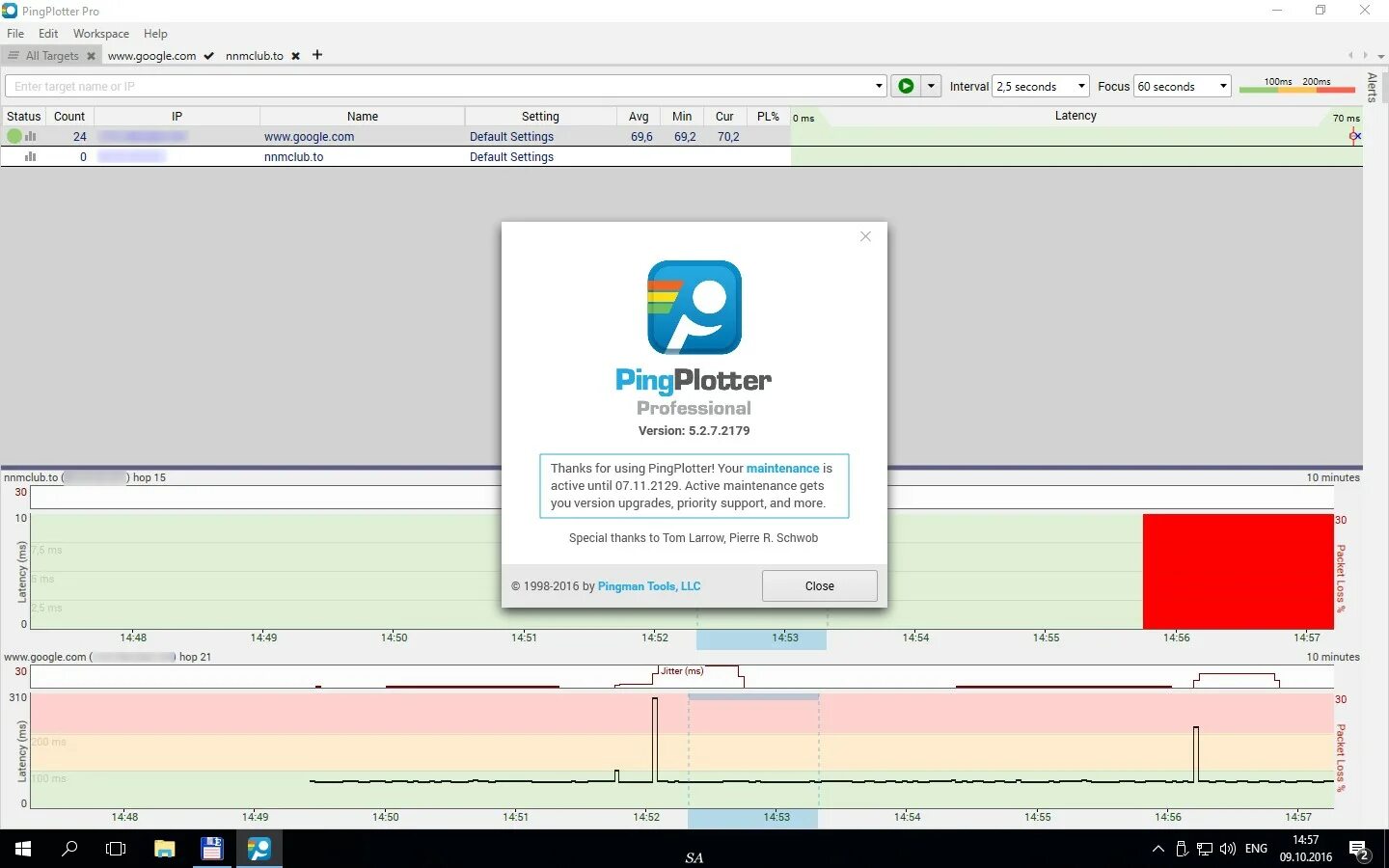Click the Latency column header
1389x868 pixels.
click(1076, 116)
